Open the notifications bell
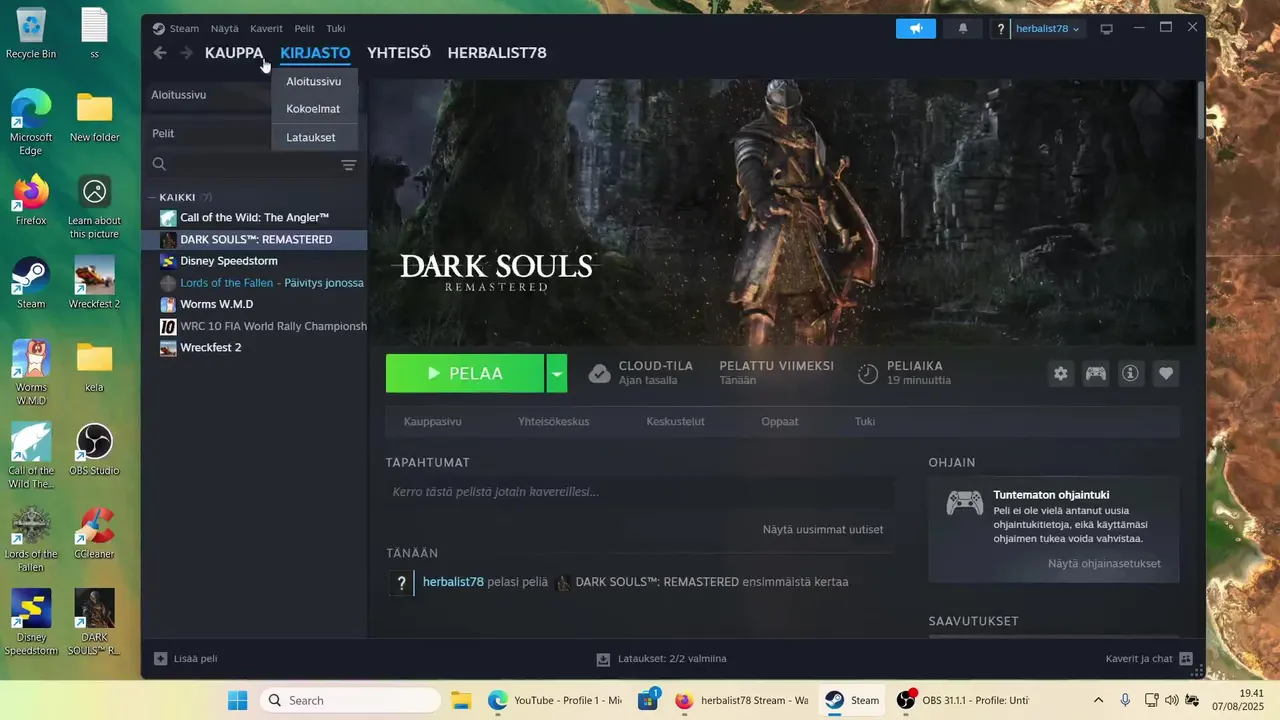 pyautogui.click(x=963, y=29)
